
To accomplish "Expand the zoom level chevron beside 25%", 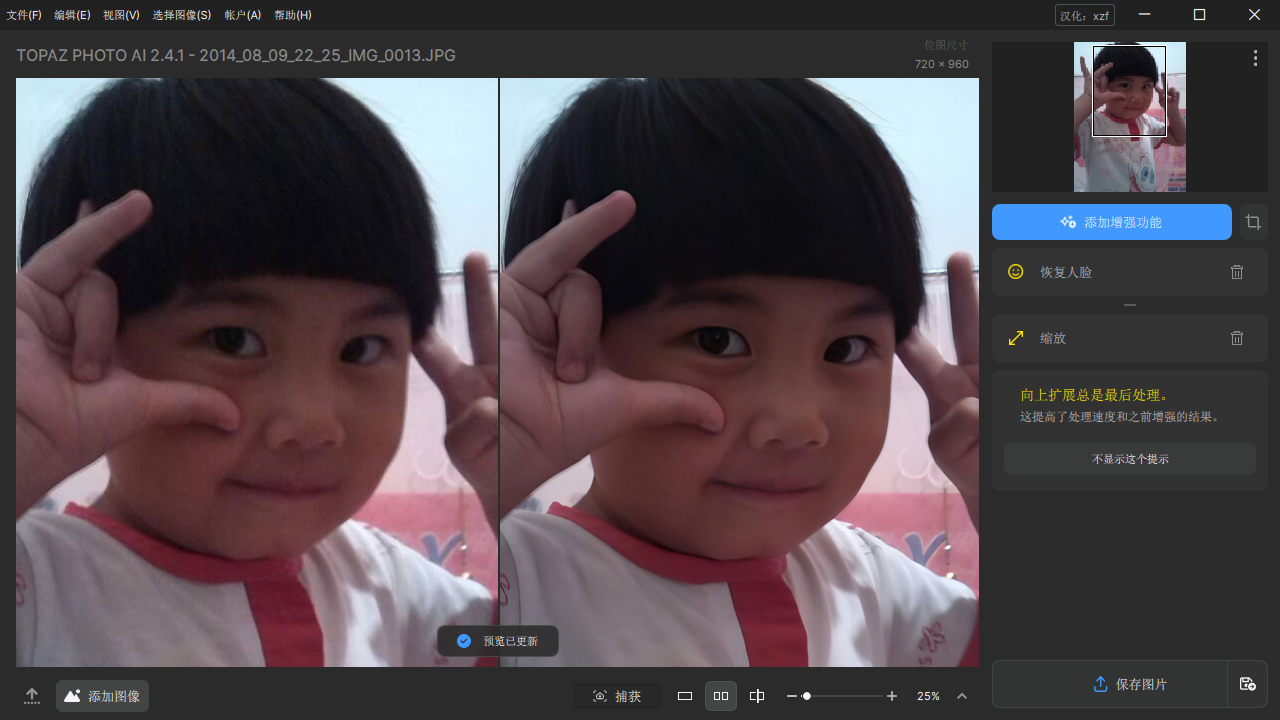I will tap(961, 695).
